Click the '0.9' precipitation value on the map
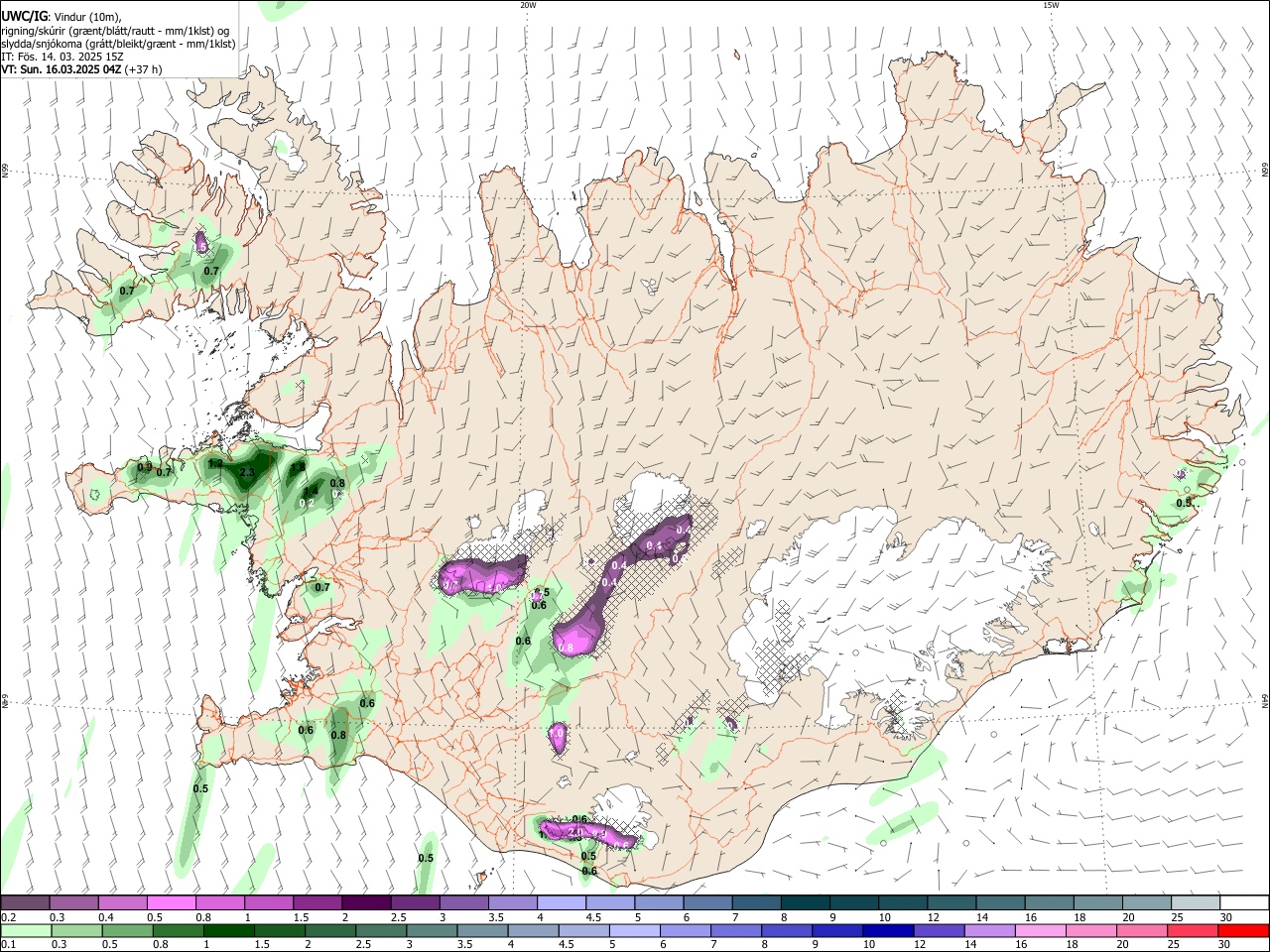 click(145, 467)
